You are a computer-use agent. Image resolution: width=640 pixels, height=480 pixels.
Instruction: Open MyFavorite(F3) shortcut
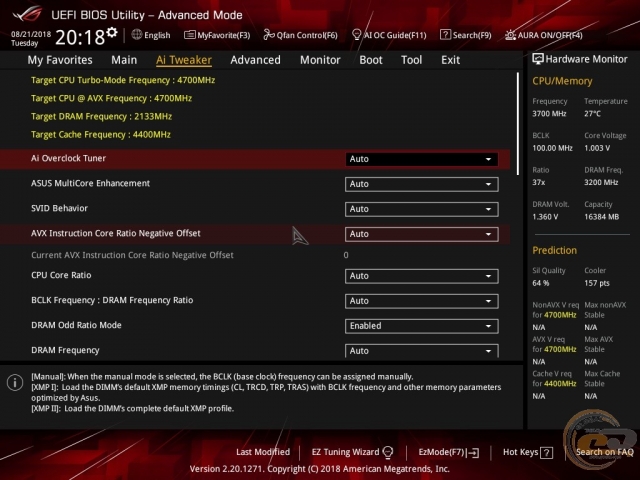(x=217, y=35)
